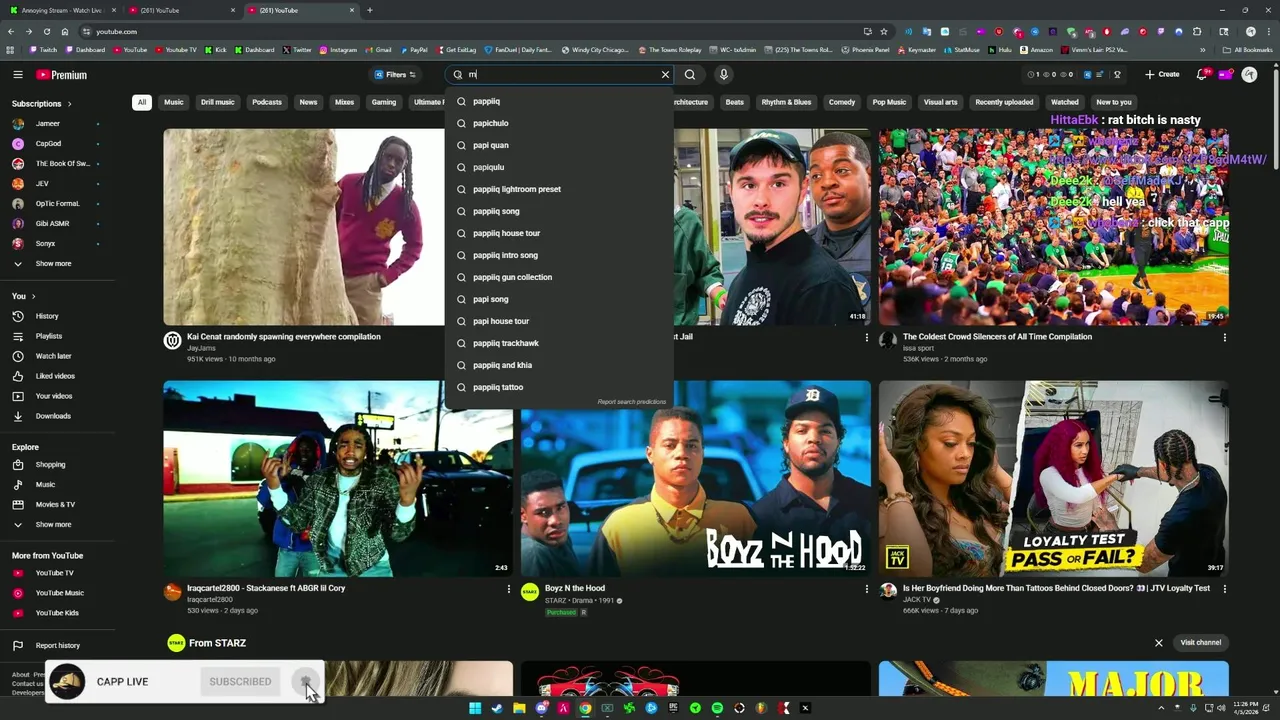Image resolution: width=1280 pixels, height=720 pixels.
Task: Start voice search with microphone
Action: (723, 75)
